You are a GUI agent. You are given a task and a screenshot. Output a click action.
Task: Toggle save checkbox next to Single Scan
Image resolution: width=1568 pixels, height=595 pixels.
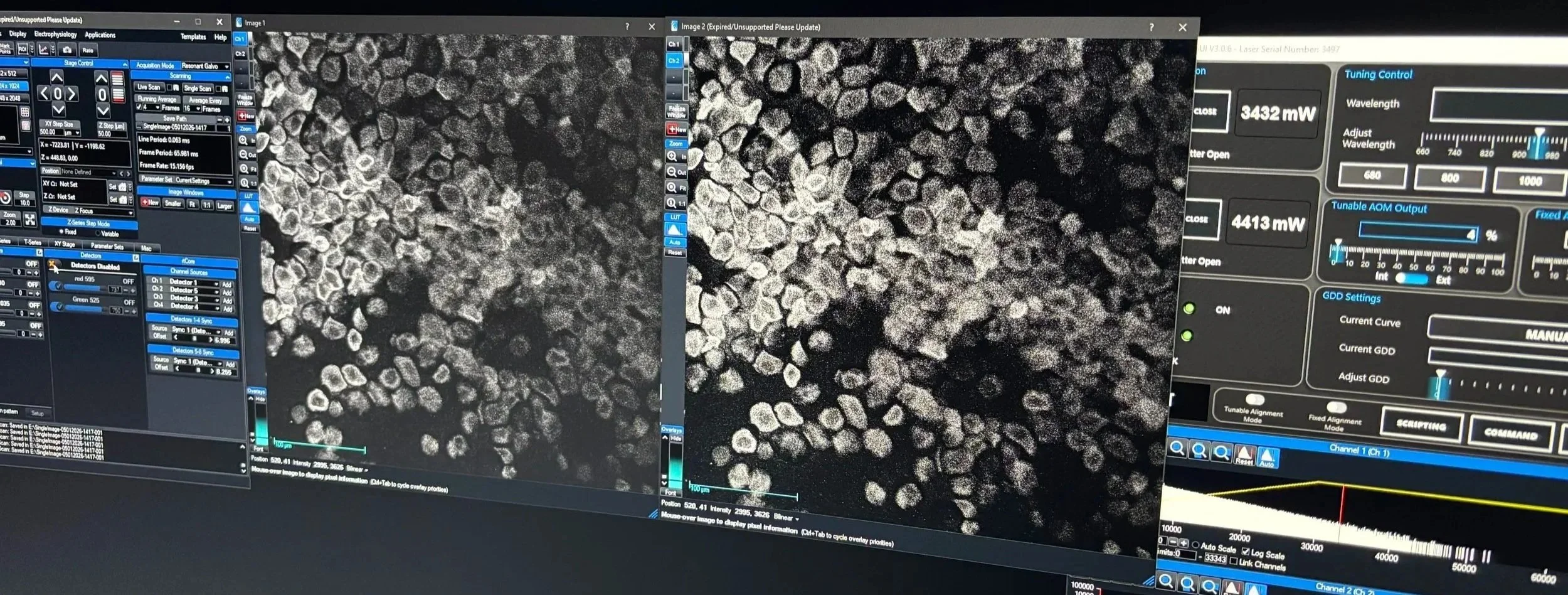pyautogui.click(x=218, y=88)
